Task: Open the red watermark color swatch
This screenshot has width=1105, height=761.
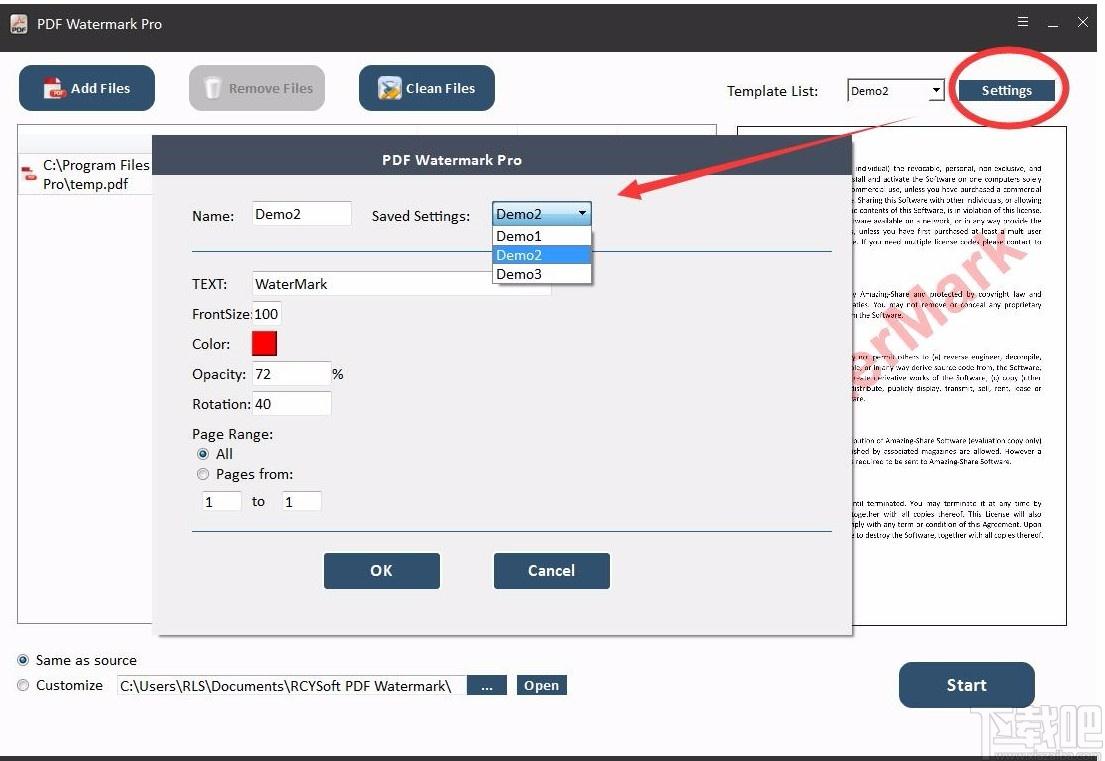Action: (x=264, y=344)
